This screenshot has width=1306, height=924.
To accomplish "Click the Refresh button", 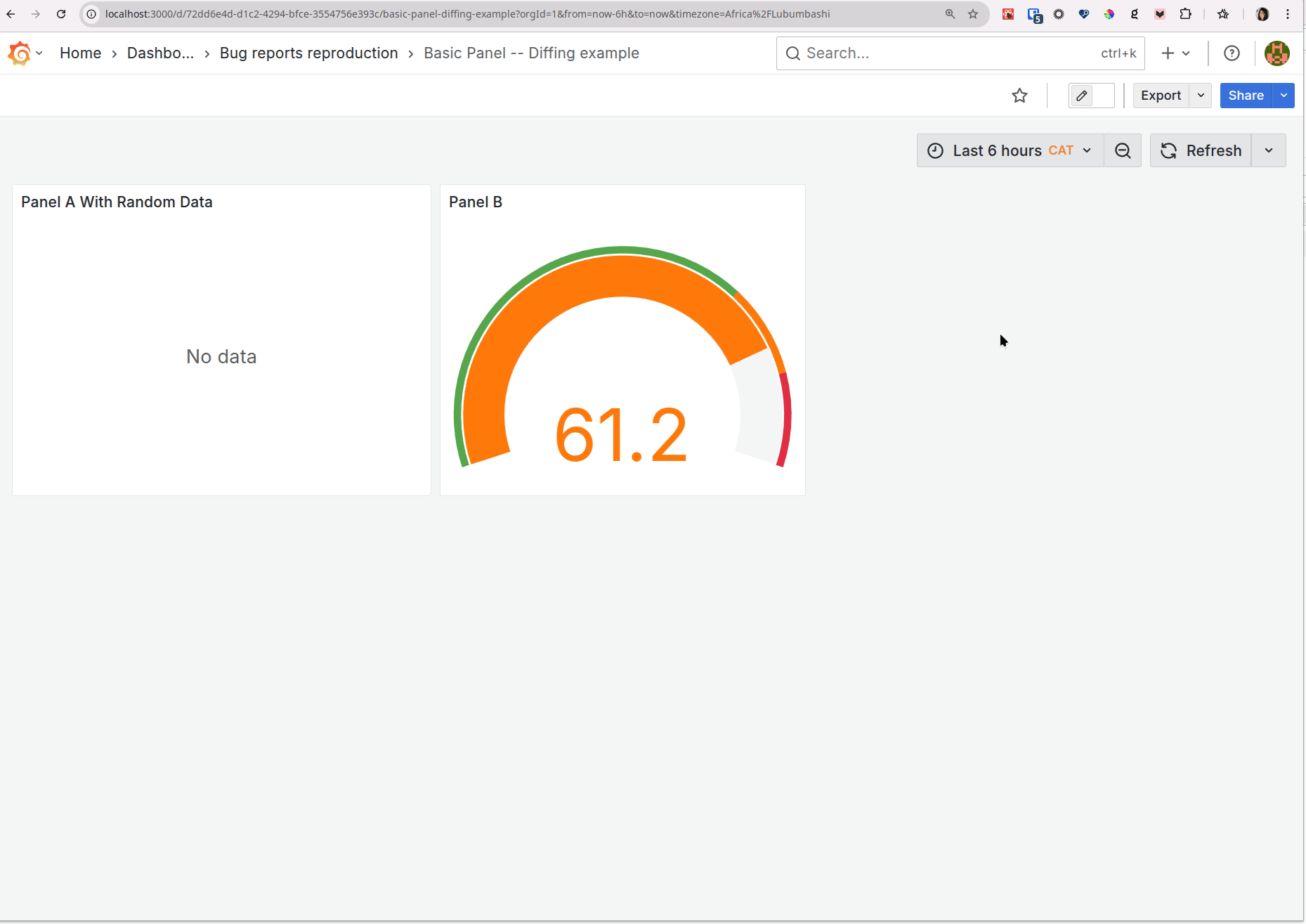I will click(x=1201, y=150).
